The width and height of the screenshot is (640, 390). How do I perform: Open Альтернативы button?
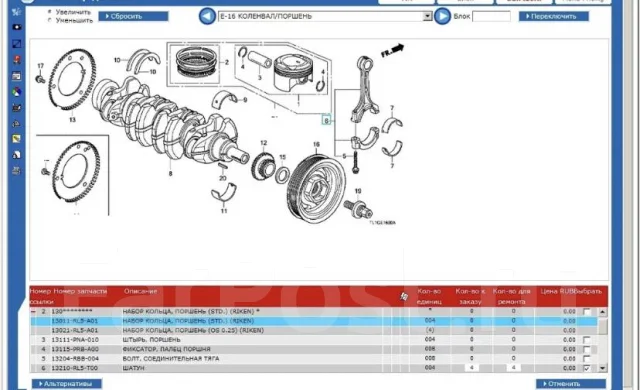(67, 384)
